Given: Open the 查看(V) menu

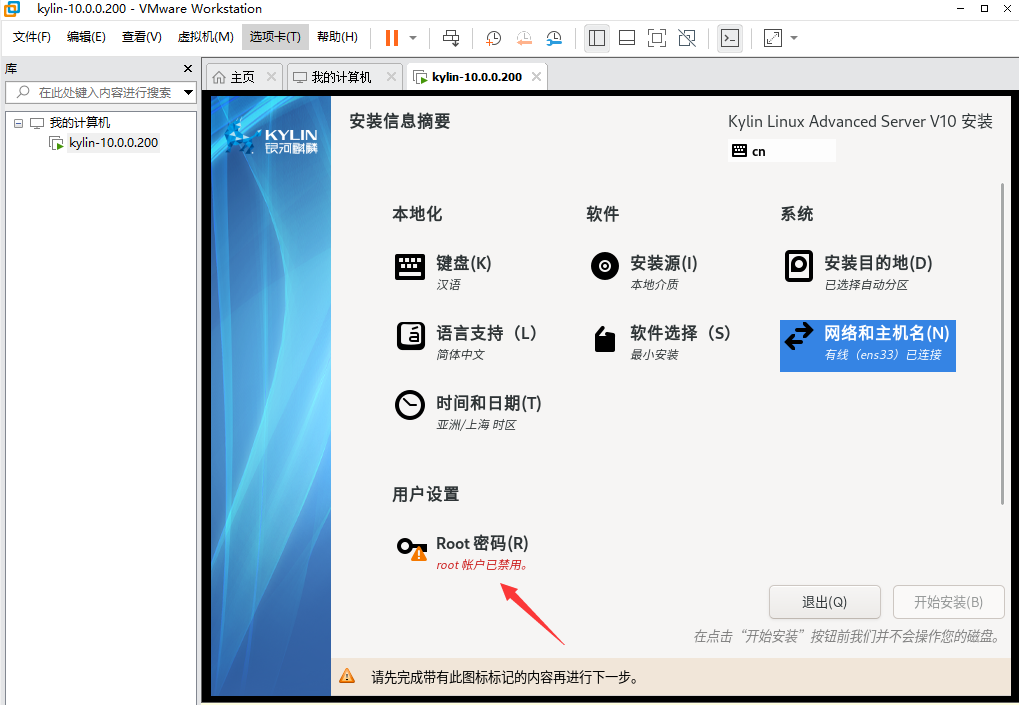Looking at the screenshot, I should click(x=142, y=37).
